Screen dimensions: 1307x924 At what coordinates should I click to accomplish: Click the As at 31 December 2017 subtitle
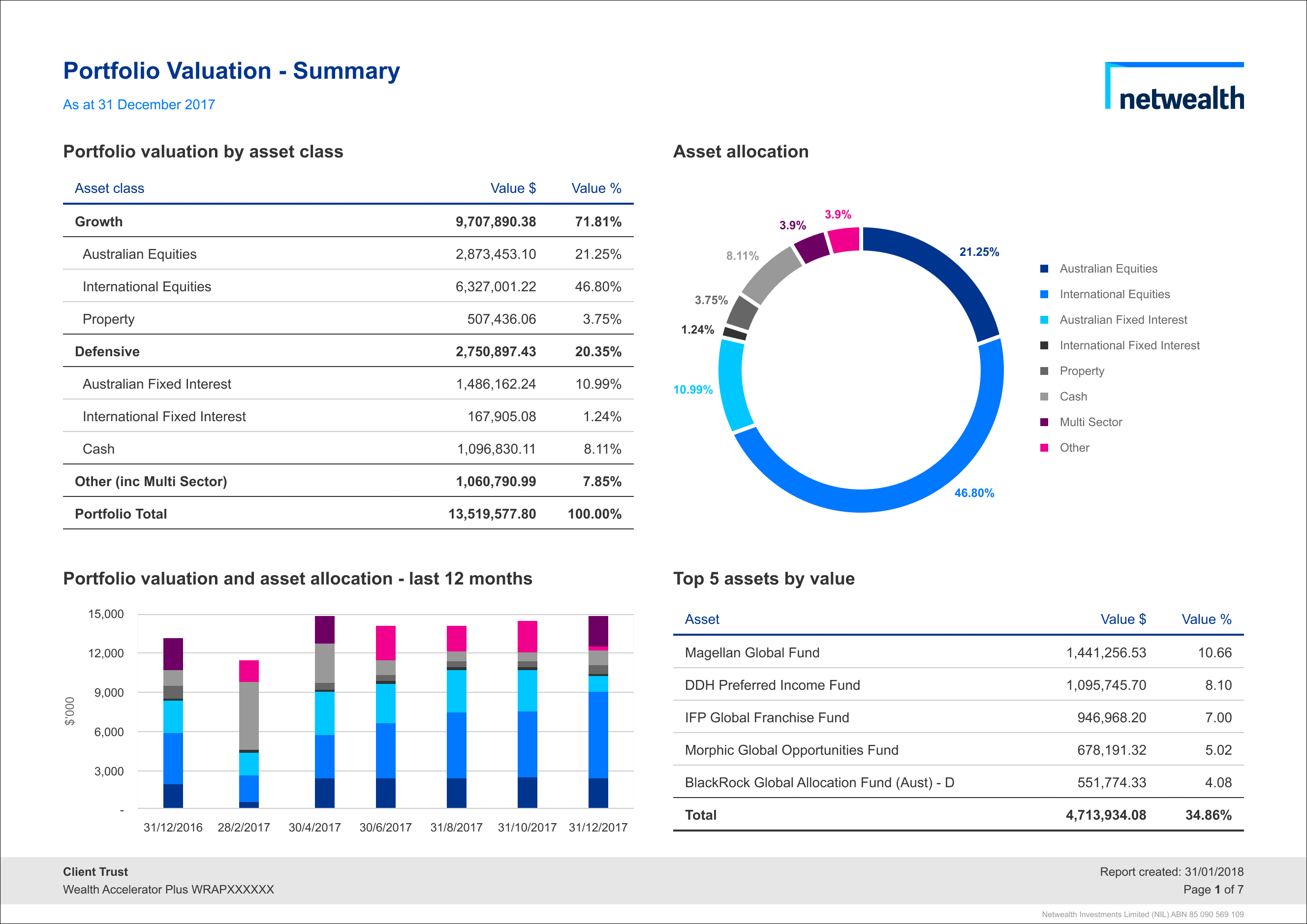(139, 105)
